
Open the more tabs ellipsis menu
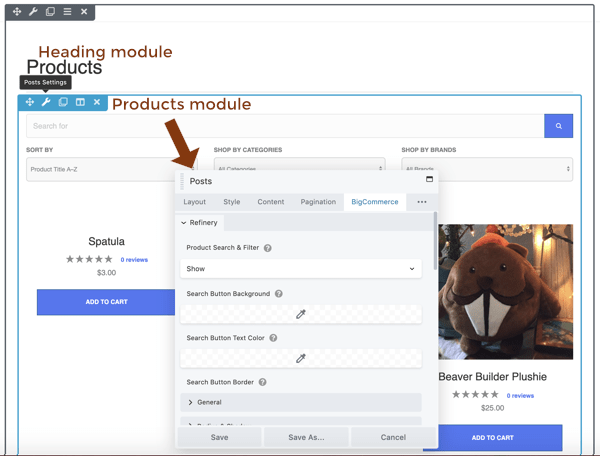[x=421, y=202]
